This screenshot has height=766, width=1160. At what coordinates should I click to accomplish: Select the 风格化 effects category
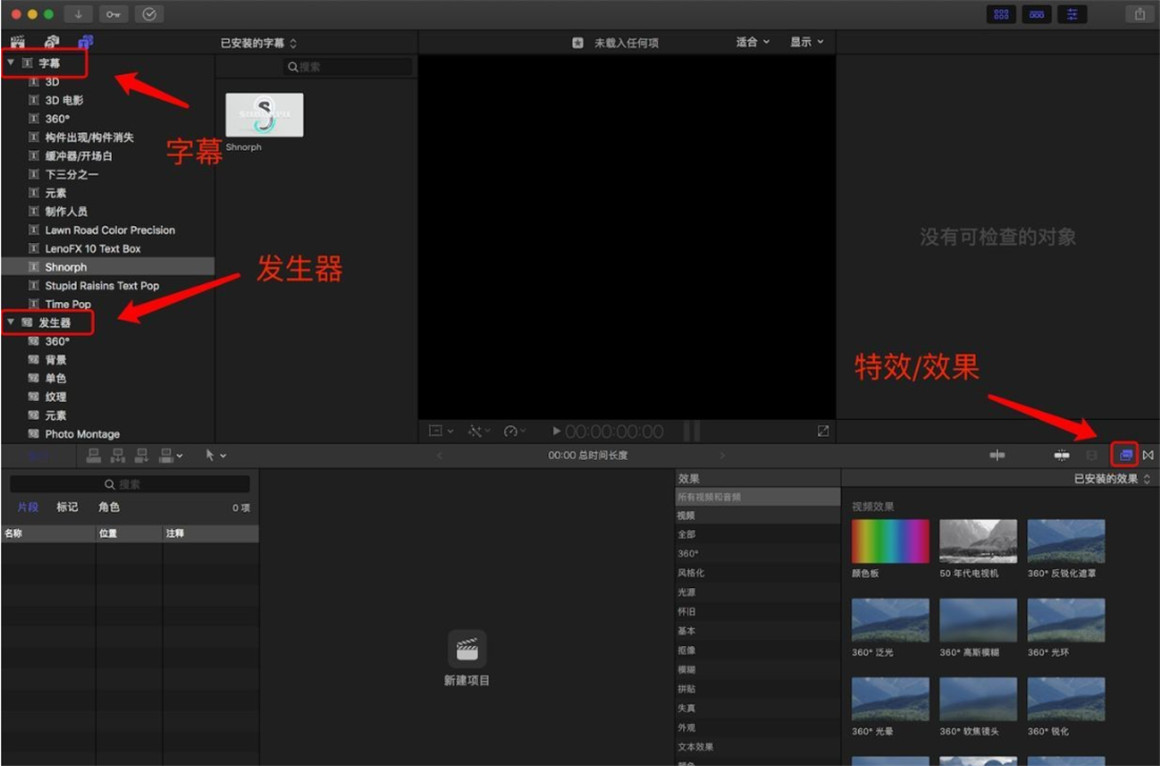691,573
